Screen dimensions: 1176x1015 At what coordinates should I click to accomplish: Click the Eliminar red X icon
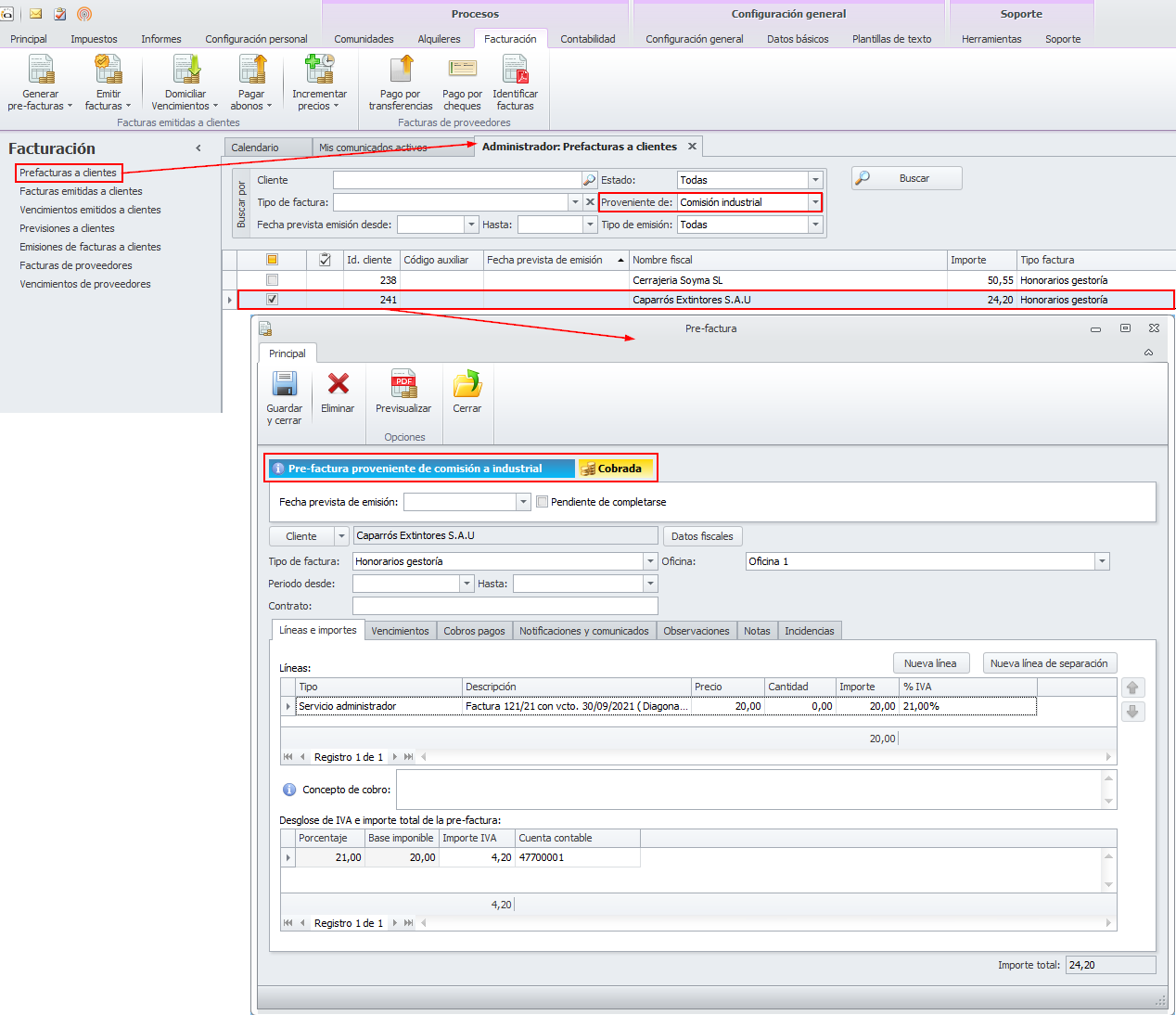[338, 385]
